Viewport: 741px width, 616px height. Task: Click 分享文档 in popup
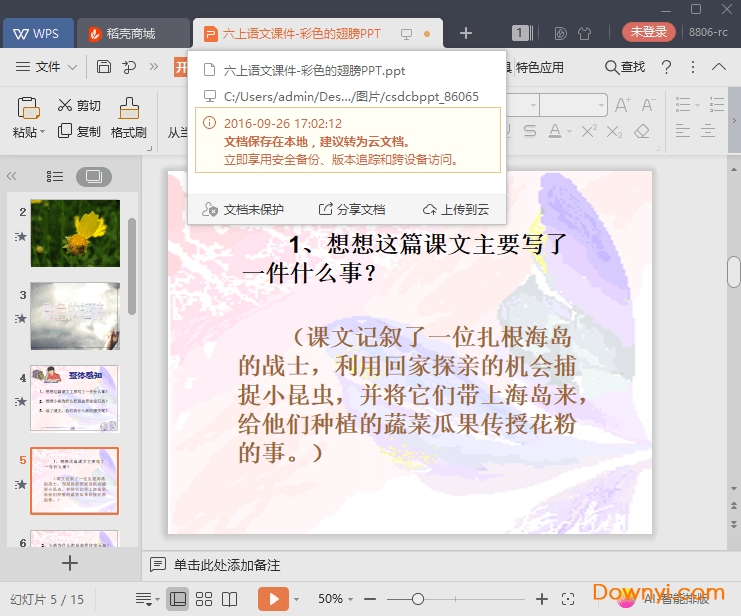(x=352, y=209)
